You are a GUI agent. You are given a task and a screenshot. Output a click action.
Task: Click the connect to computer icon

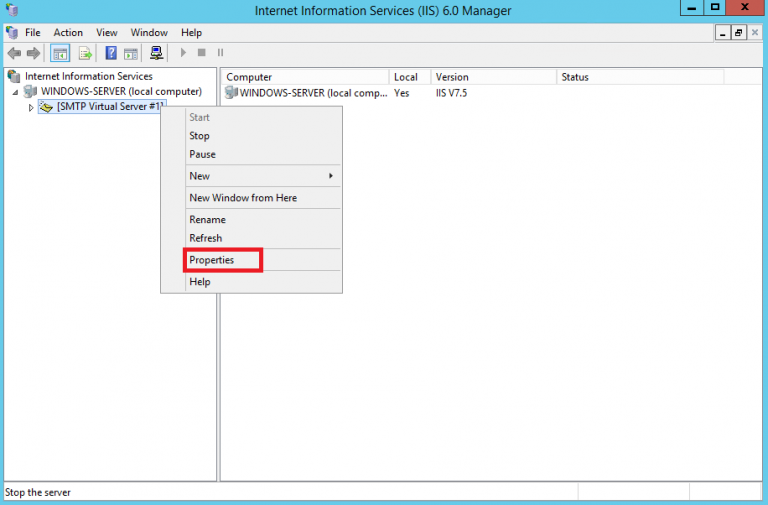pyautogui.click(x=157, y=53)
